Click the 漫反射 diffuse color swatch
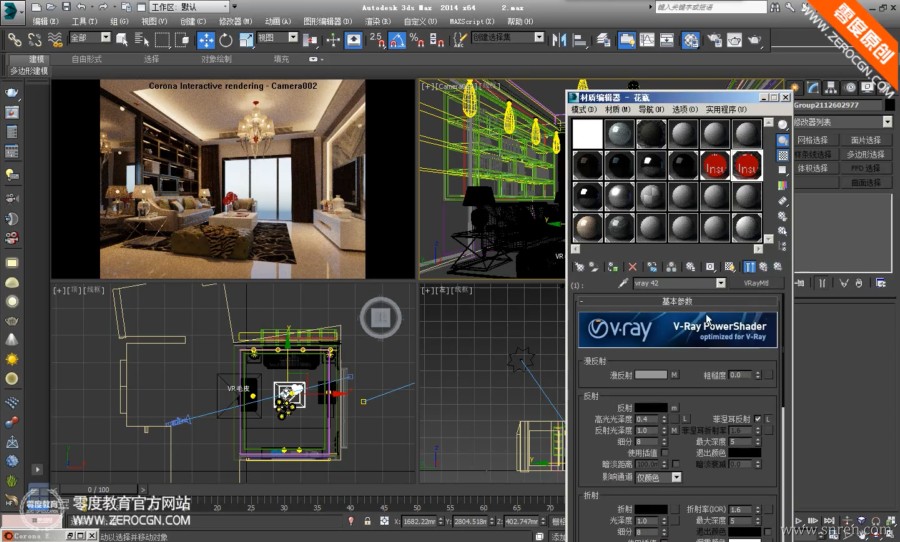The image size is (900, 542). (651, 375)
